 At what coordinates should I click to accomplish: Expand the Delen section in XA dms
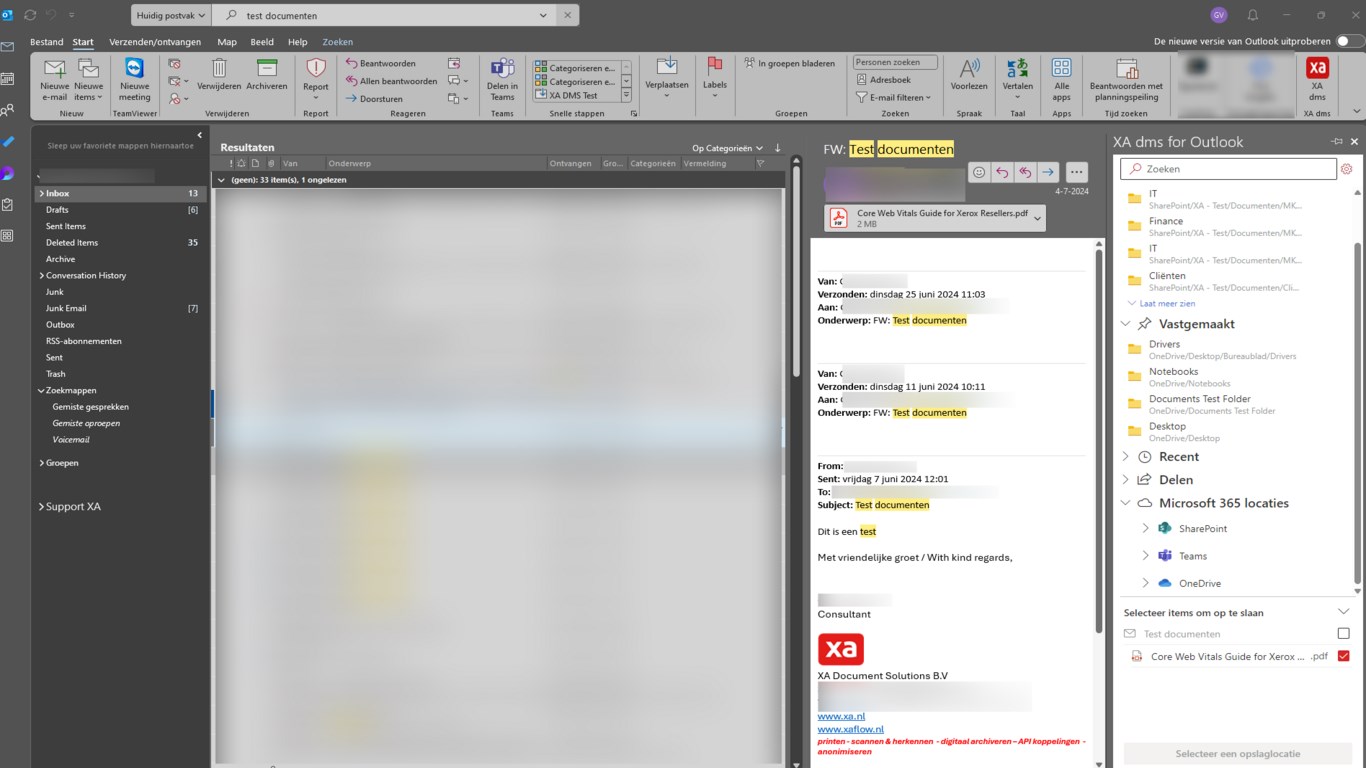pos(1125,480)
